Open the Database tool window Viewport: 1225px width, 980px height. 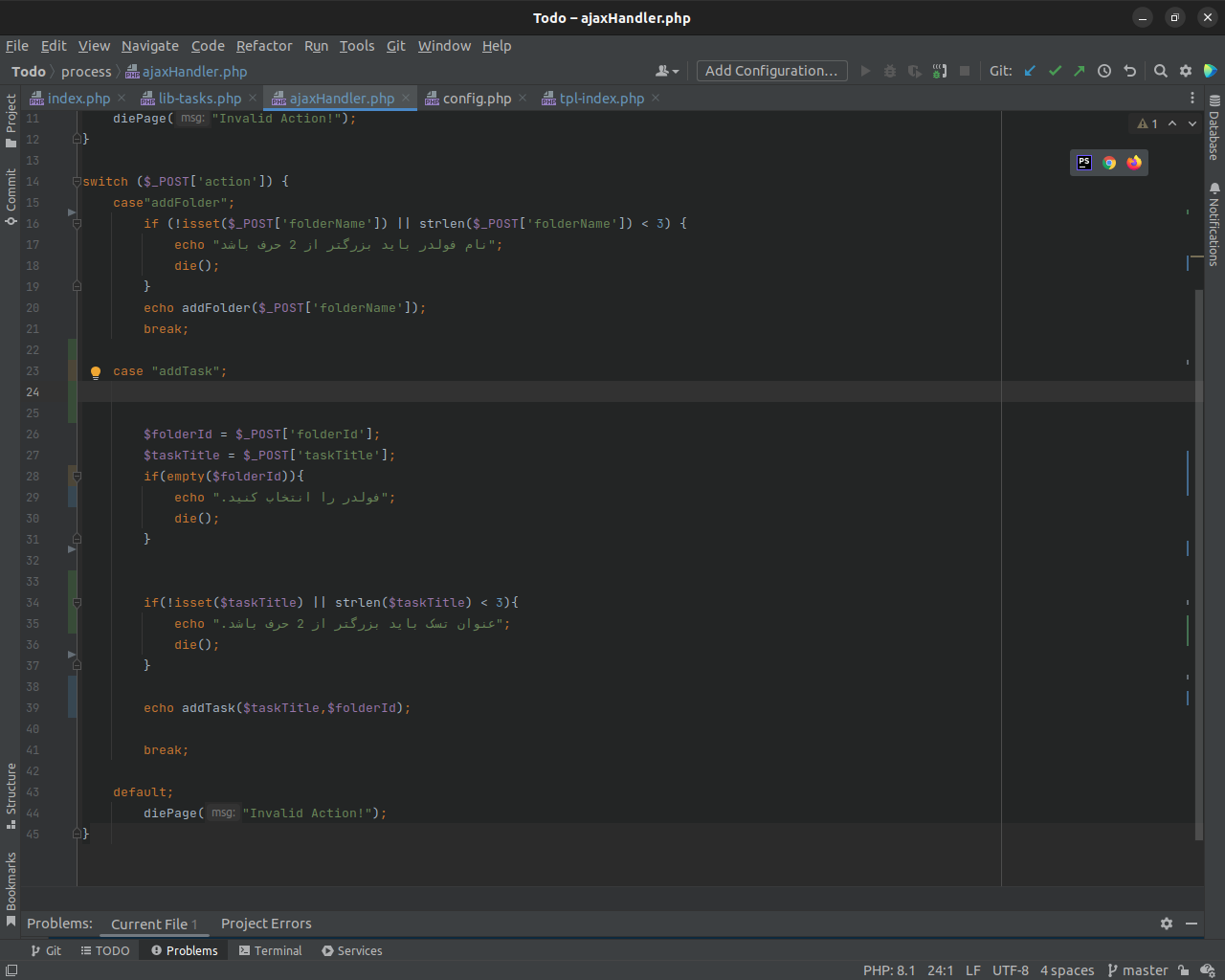click(x=1214, y=127)
